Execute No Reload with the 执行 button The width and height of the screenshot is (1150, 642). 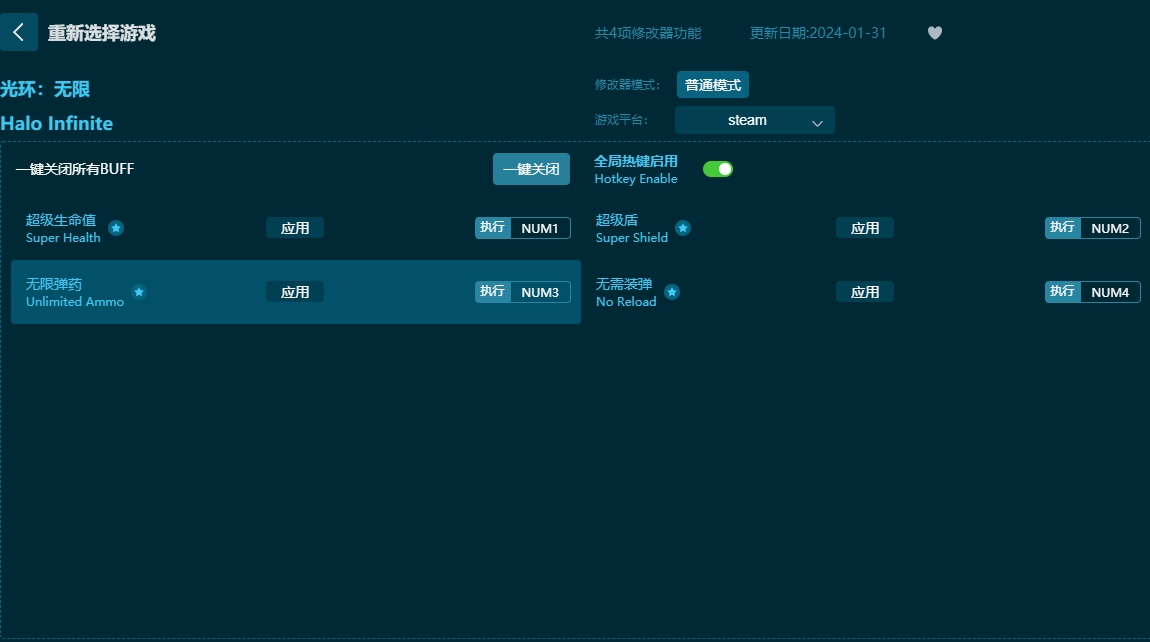point(1061,292)
